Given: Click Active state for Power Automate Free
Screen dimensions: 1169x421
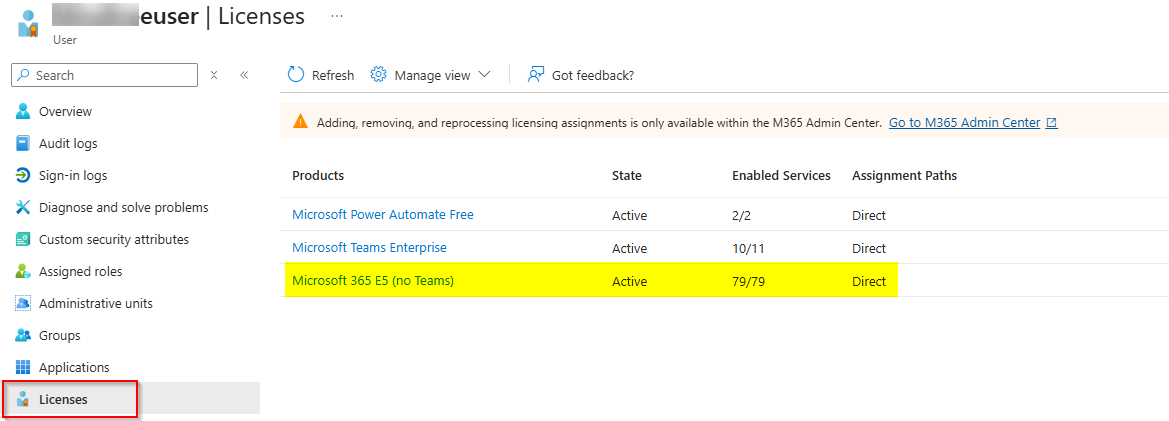Looking at the screenshot, I should [629, 216].
